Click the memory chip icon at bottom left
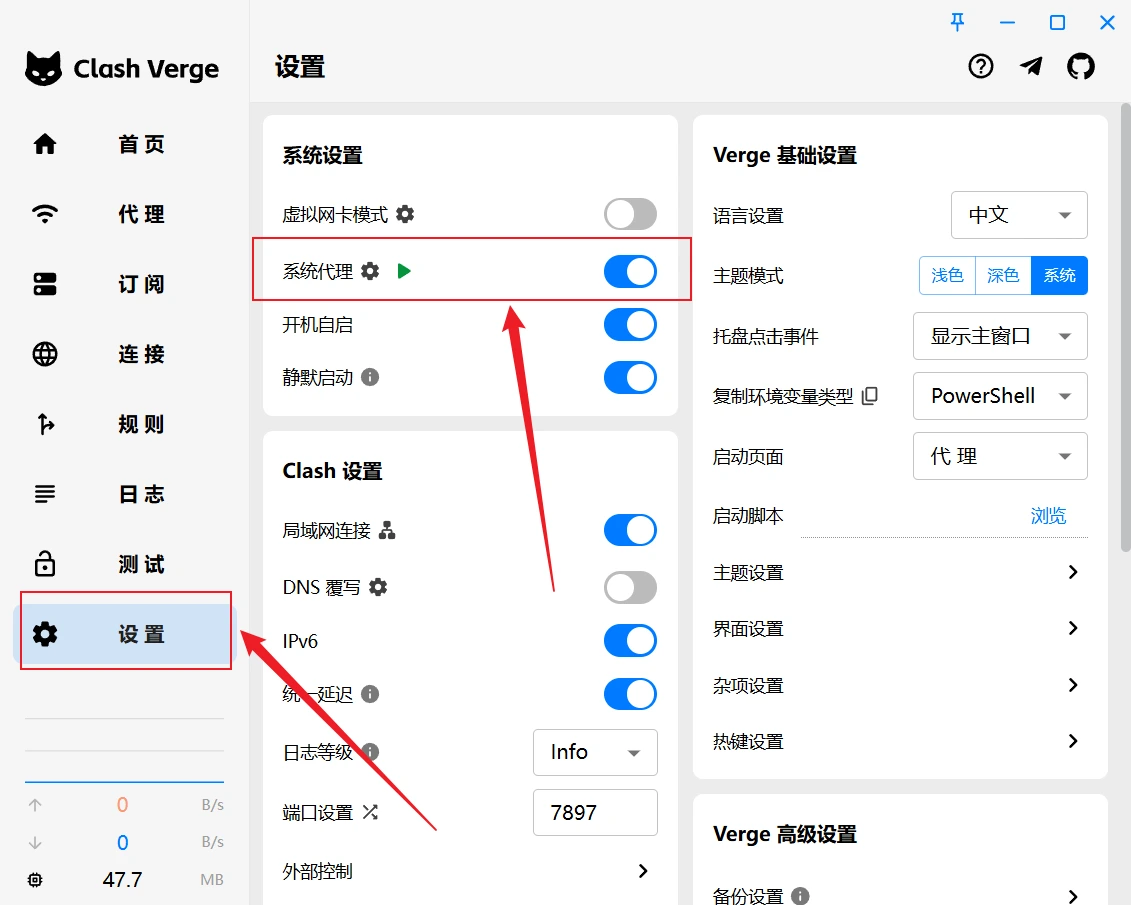The image size is (1131, 905). click(x=35, y=880)
